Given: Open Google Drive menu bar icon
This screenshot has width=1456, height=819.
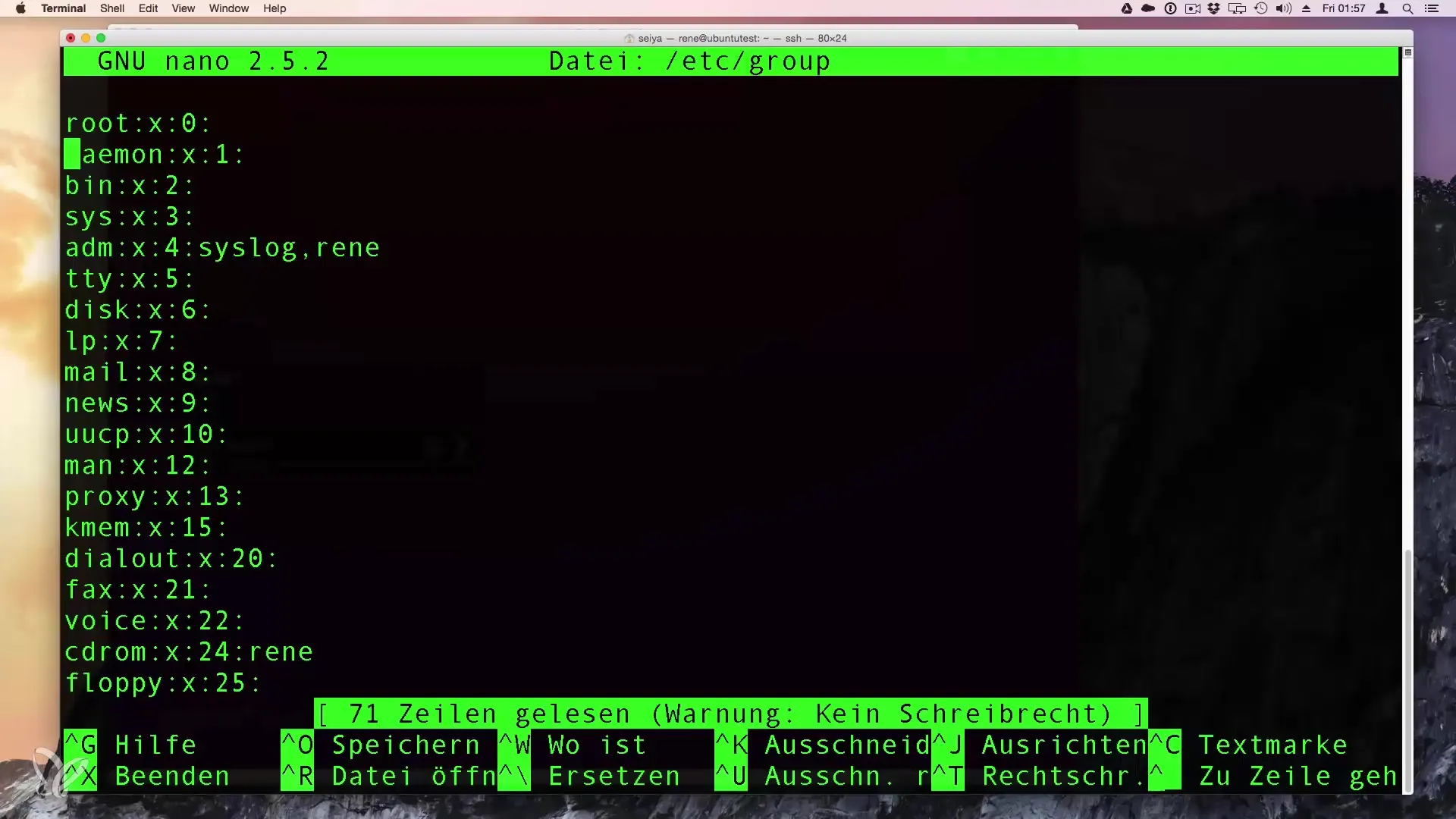Looking at the screenshot, I should pyautogui.click(x=1127, y=8).
